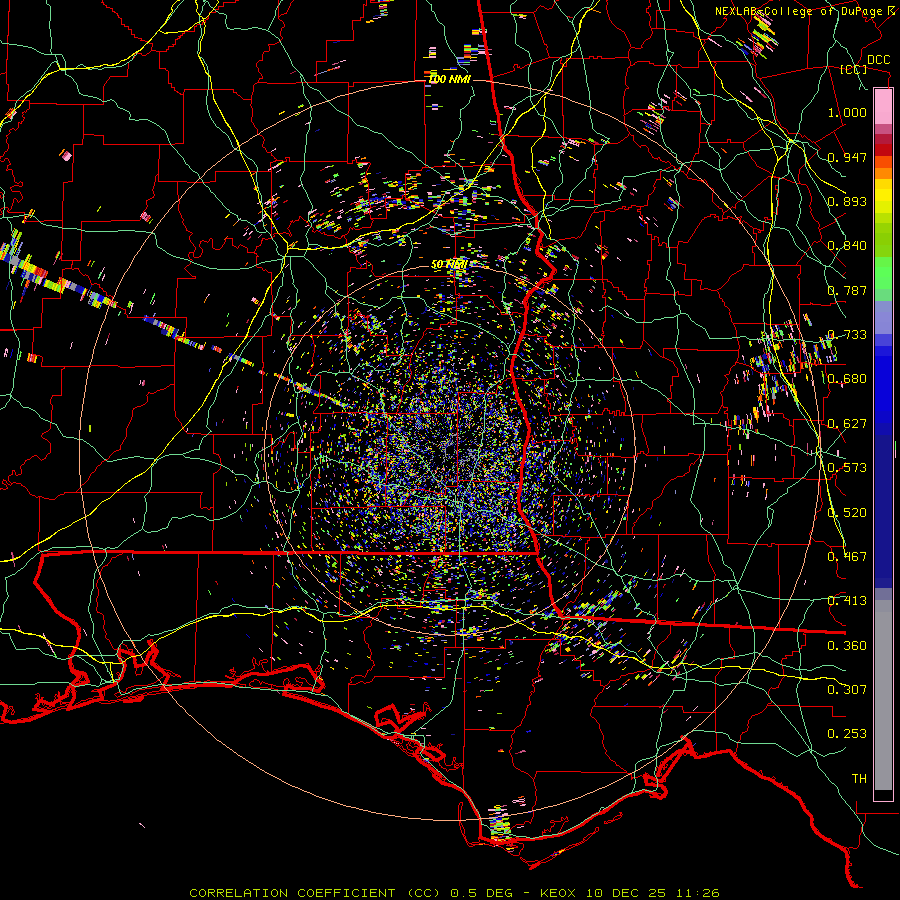Select the 0.840 scale value
The height and width of the screenshot is (900, 900).
click(x=847, y=246)
